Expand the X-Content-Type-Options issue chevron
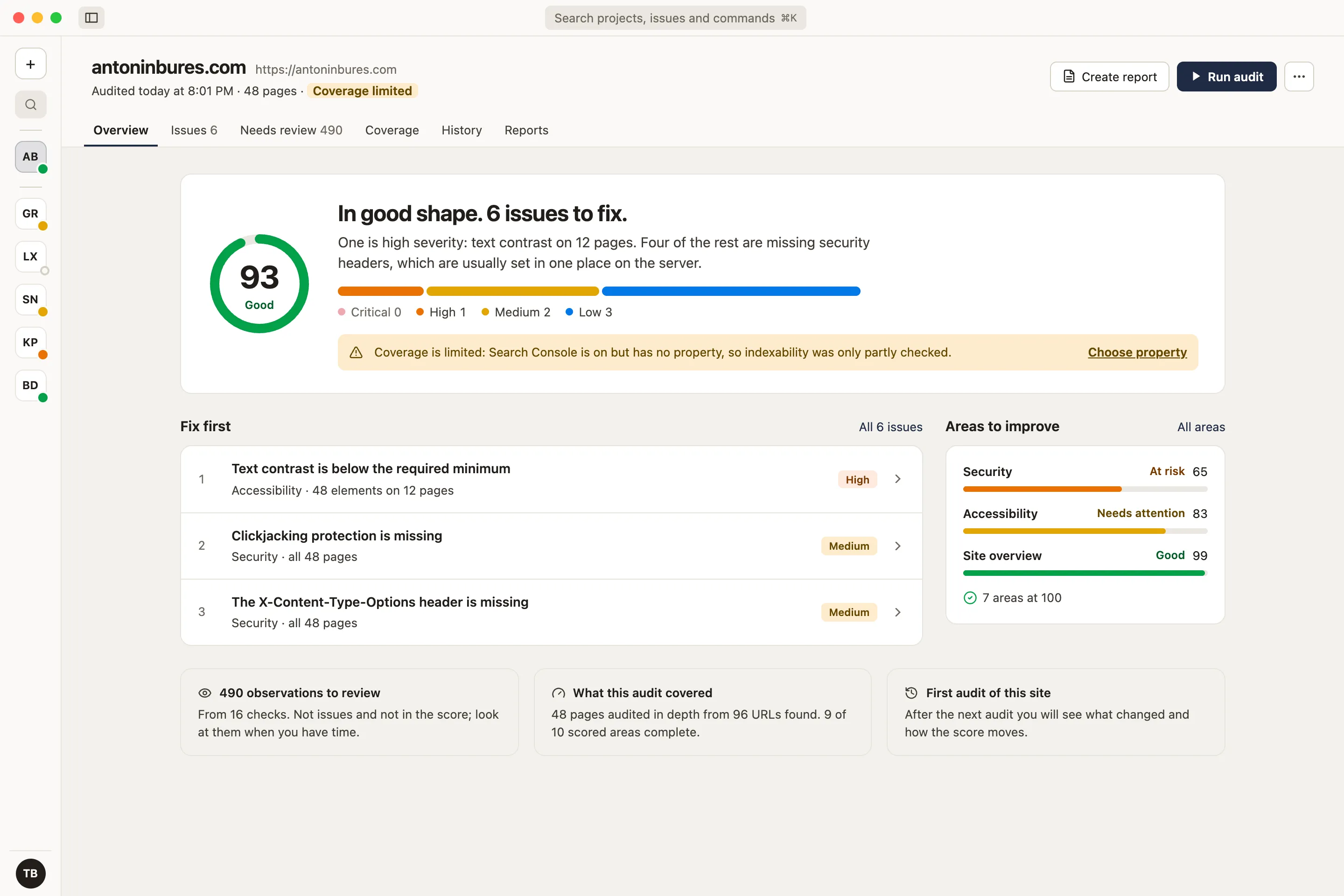 point(898,612)
